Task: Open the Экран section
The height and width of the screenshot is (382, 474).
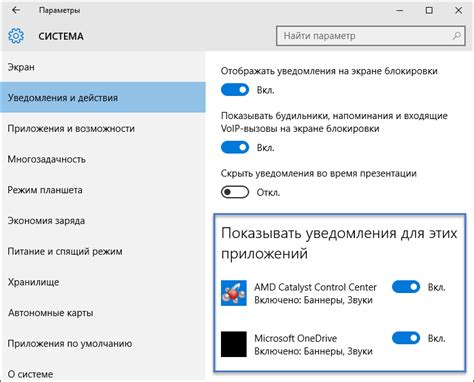Action: pyautogui.click(x=103, y=67)
